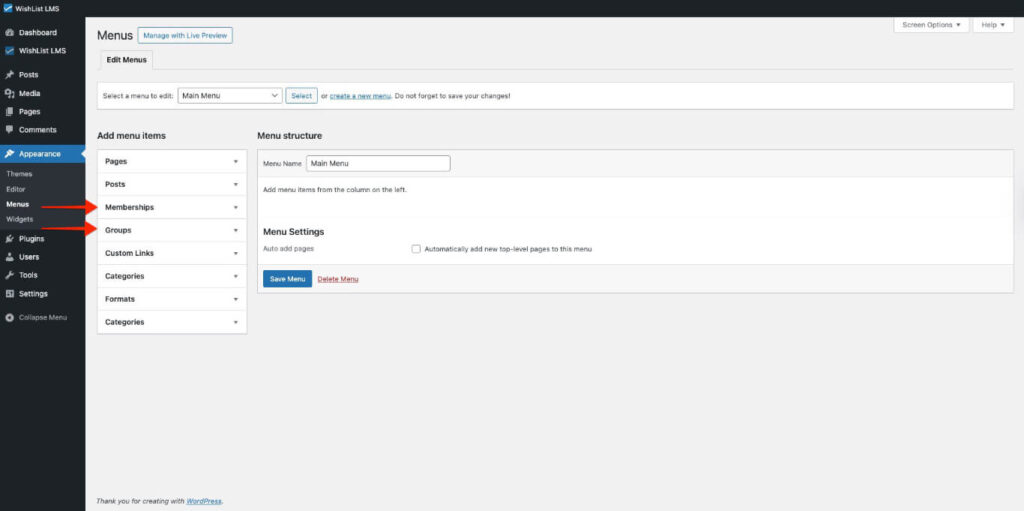Open Menus under Appearance
The height and width of the screenshot is (511, 1024).
point(18,204)
